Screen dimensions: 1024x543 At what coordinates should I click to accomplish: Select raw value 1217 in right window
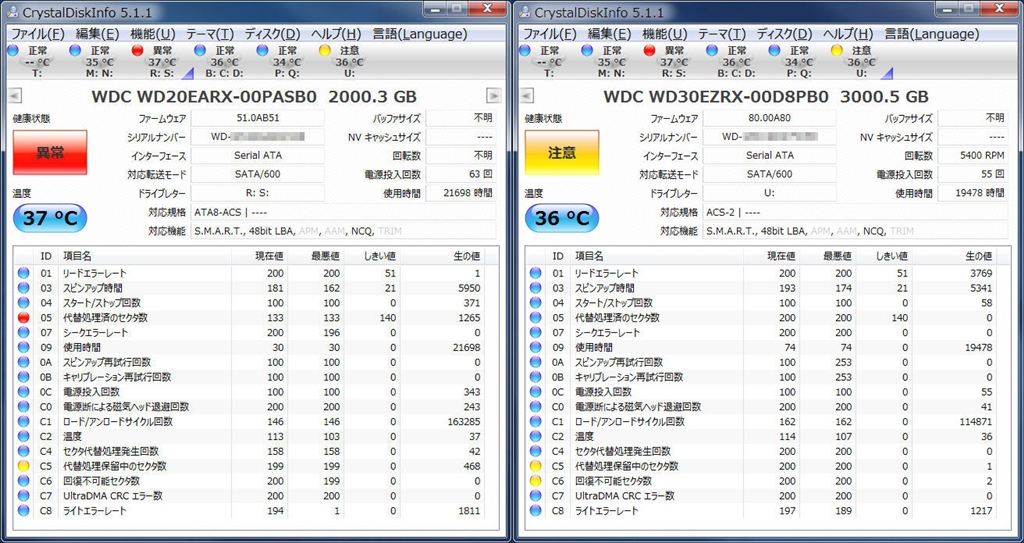pos(981,510)
